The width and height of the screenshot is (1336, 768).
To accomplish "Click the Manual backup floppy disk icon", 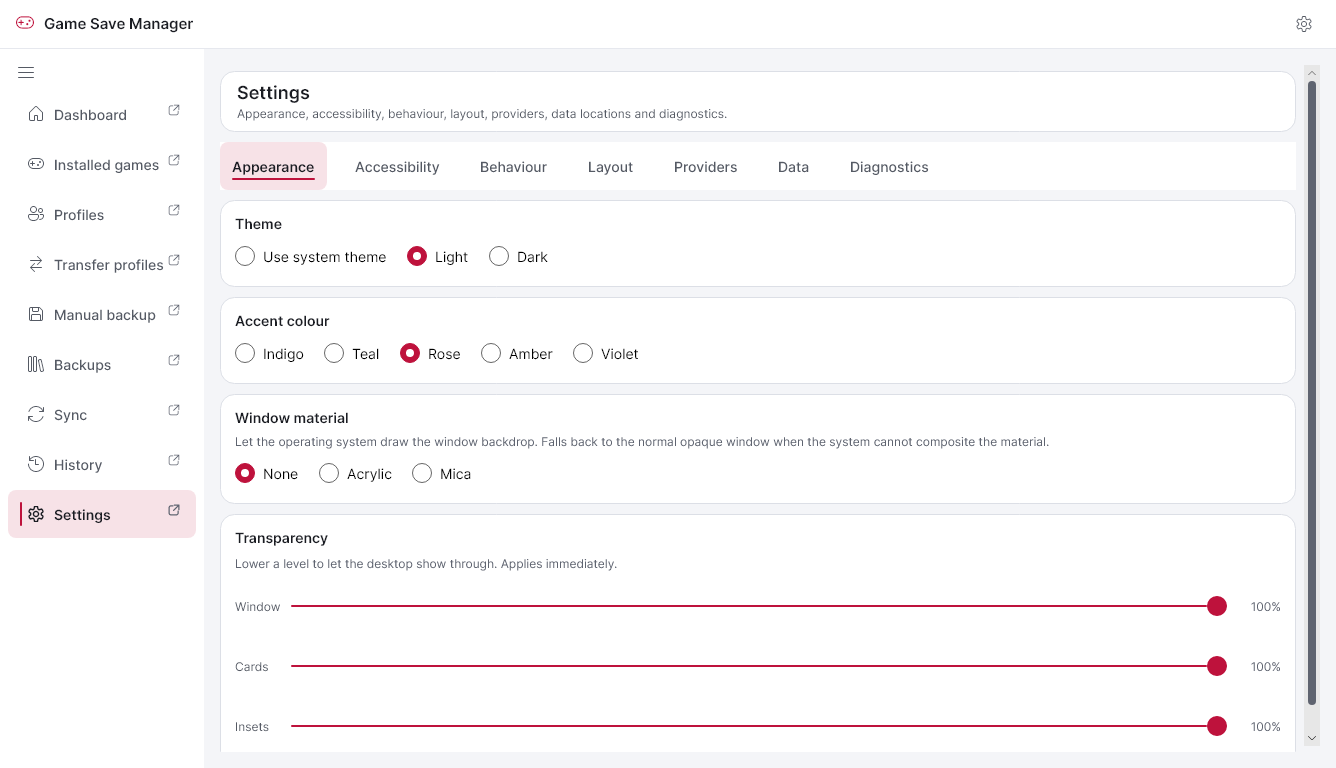I will (36, 314).
